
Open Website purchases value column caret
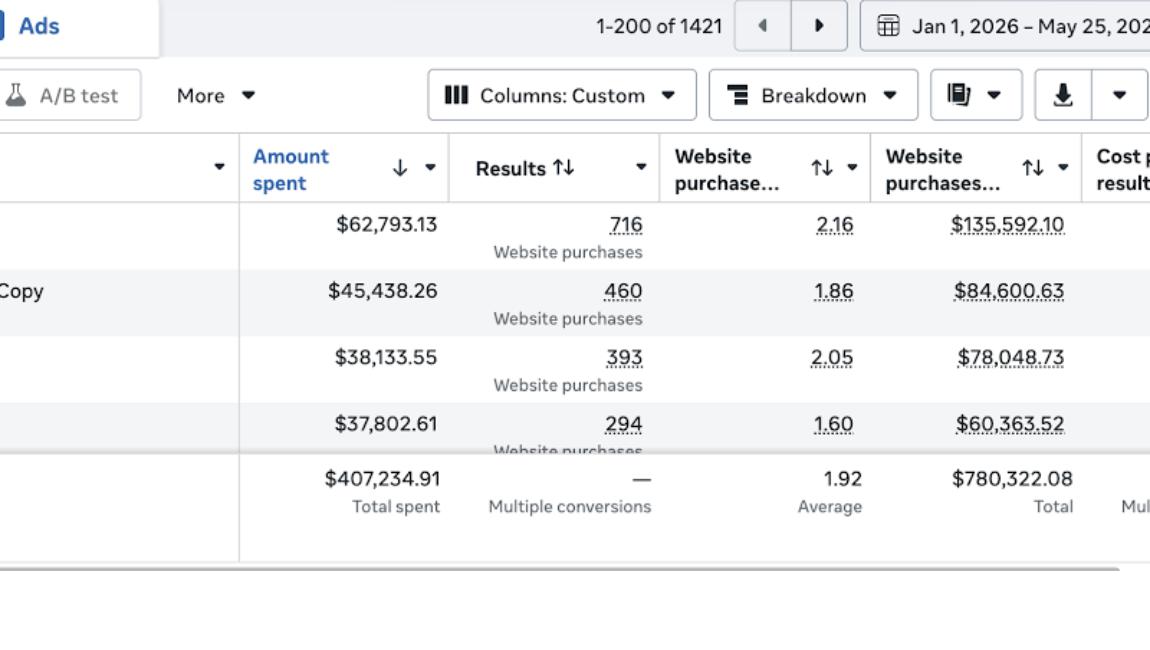point(1063,168)
